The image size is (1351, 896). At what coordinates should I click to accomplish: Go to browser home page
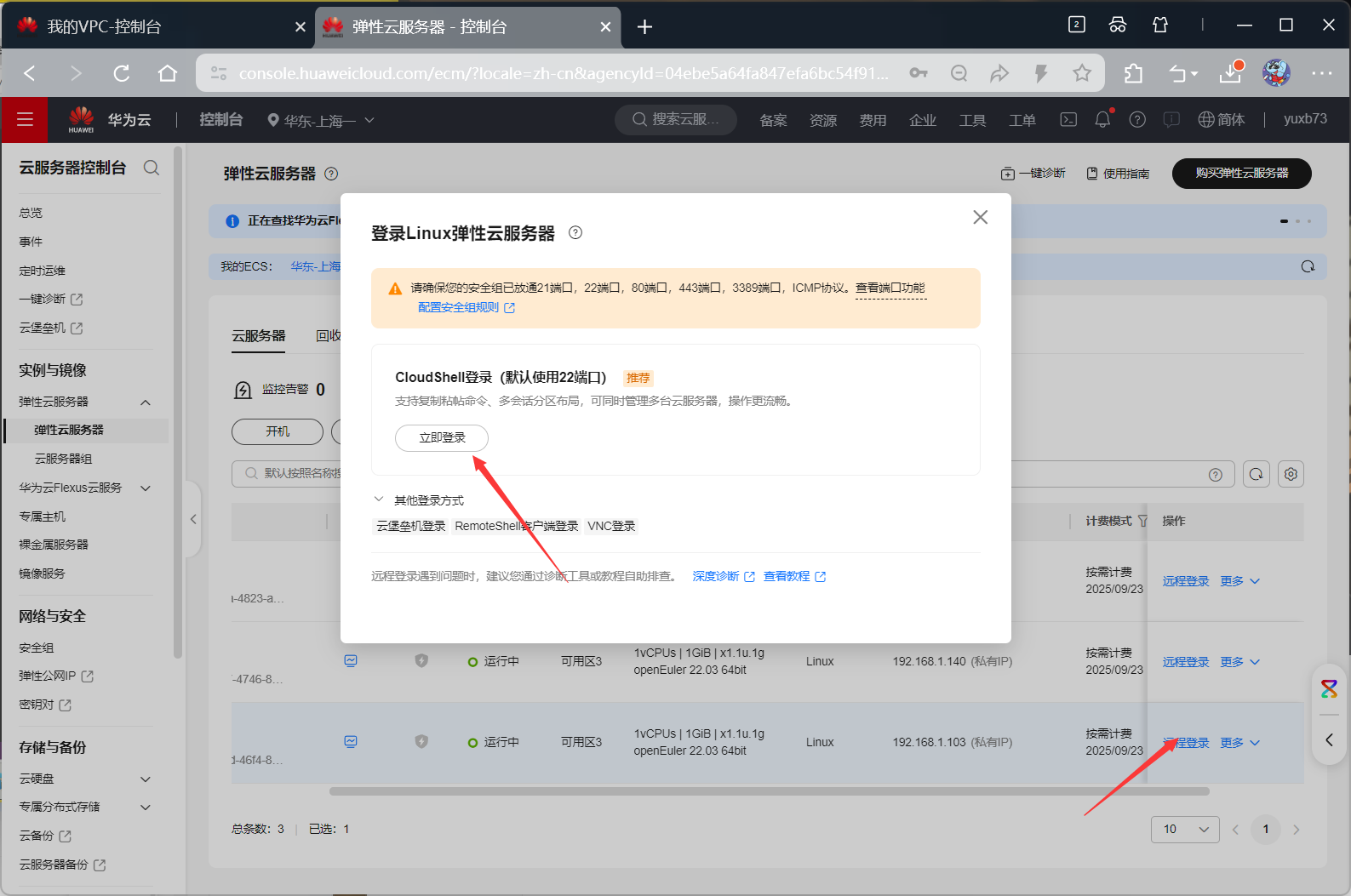[168, 74]
